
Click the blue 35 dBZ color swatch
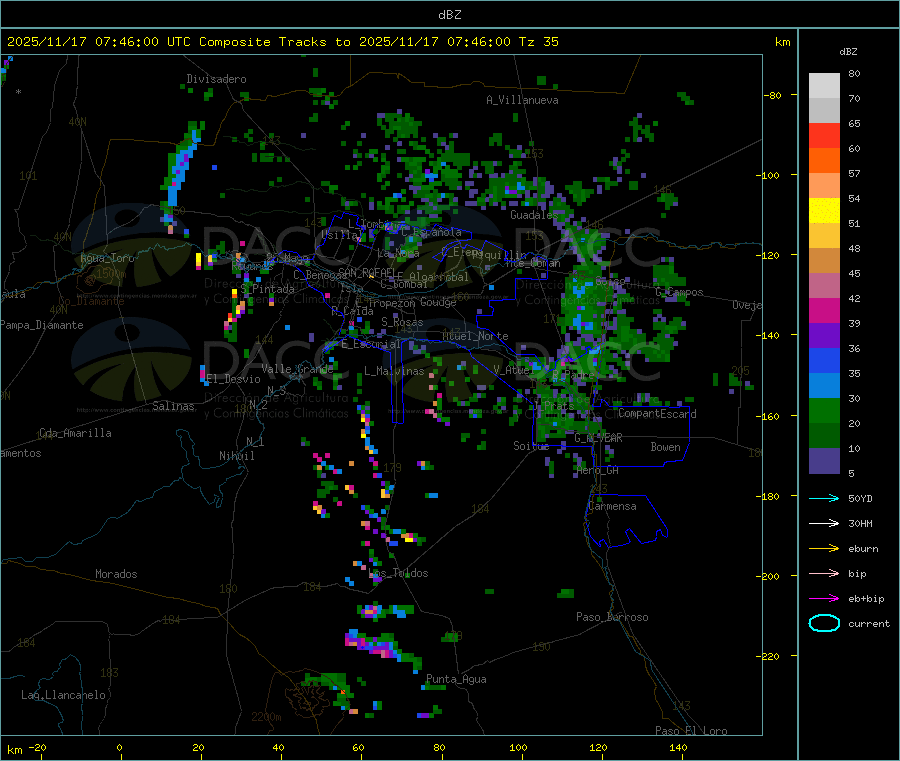coord(824,360)
